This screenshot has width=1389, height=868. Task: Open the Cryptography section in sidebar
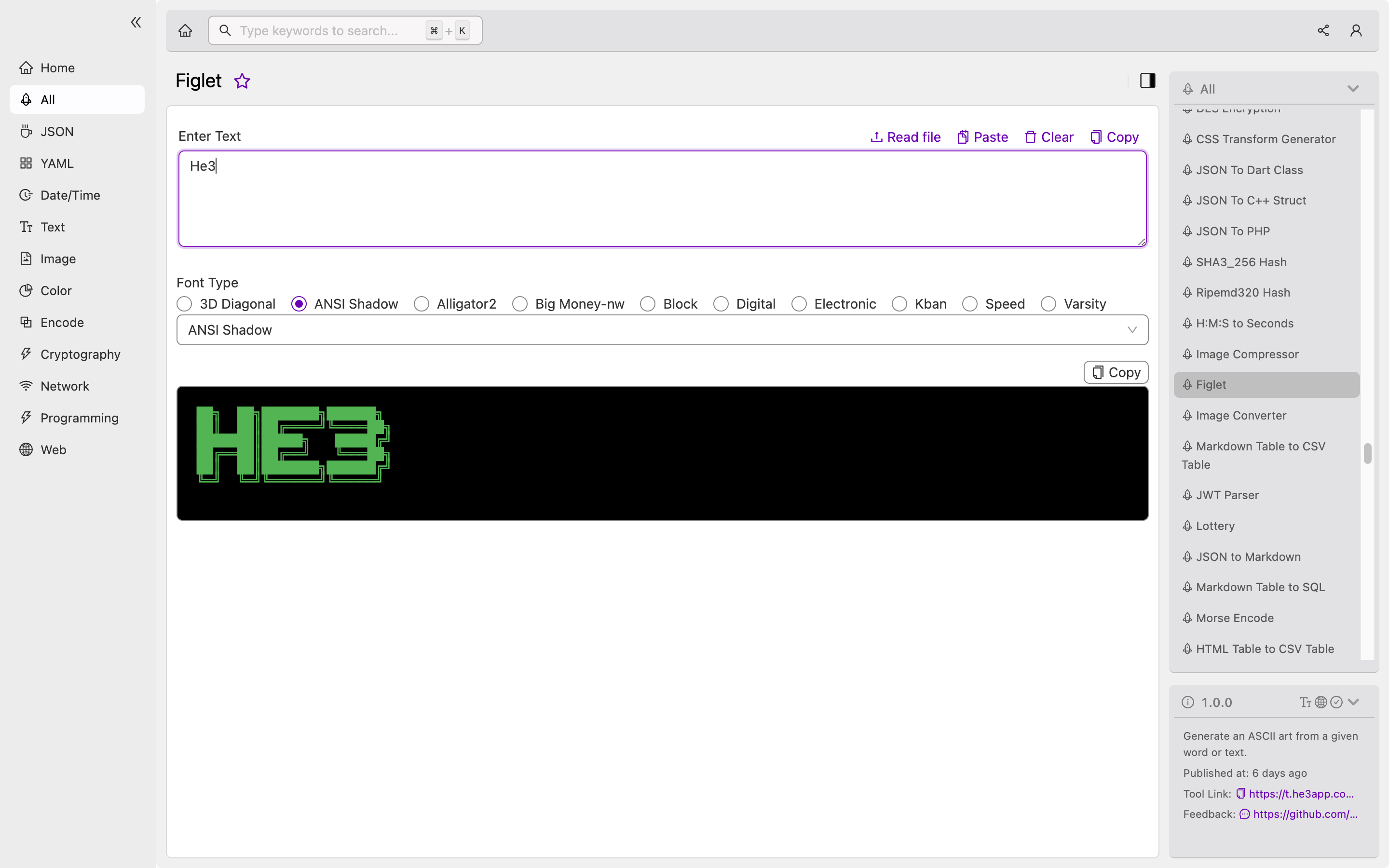click(80, 354)
